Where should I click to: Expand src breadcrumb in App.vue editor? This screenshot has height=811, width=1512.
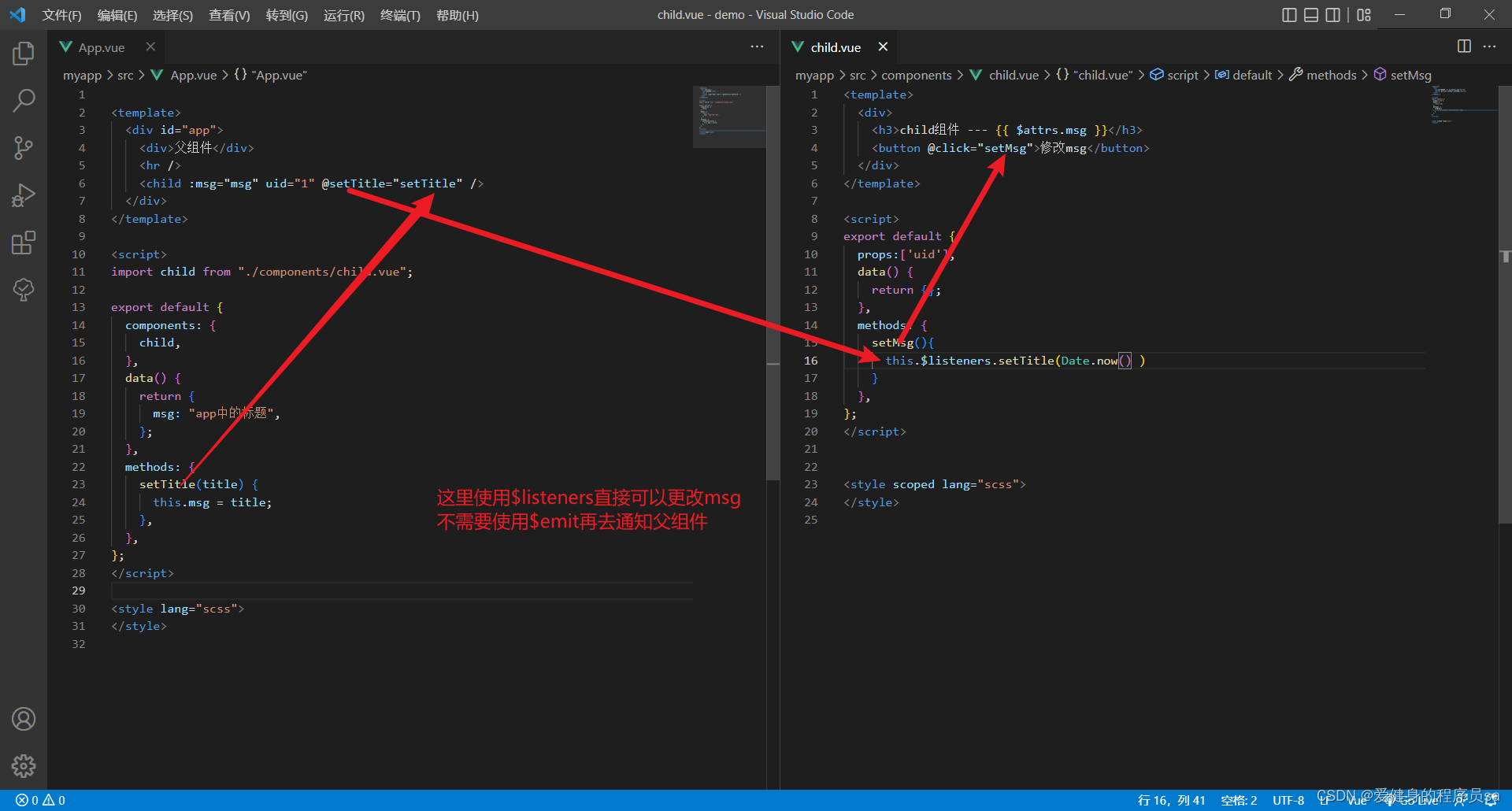point(125,75)
